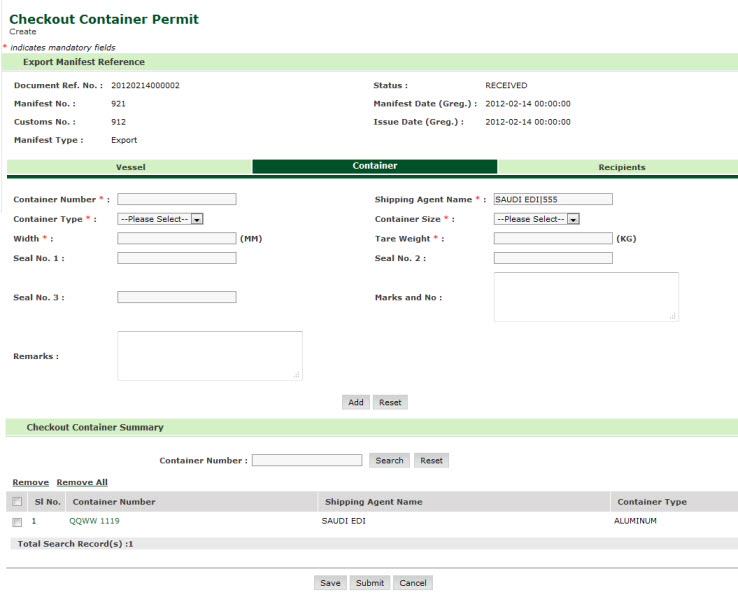Image resolution: width=738 pixels, height=597 pixels.
Task: Click the Remove All link
Action: pyautogui.click(x=82, y=482)
